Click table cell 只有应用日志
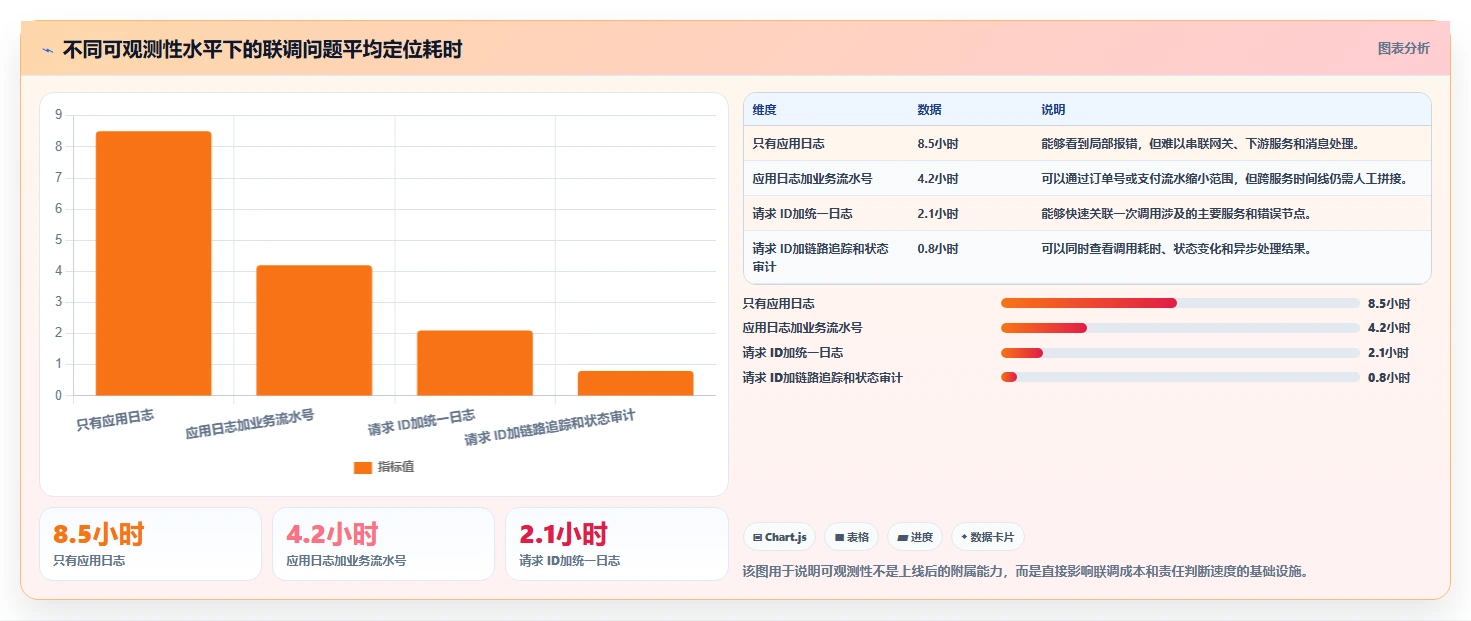Screen dimensions: 1471x621 tap(789, 144)
